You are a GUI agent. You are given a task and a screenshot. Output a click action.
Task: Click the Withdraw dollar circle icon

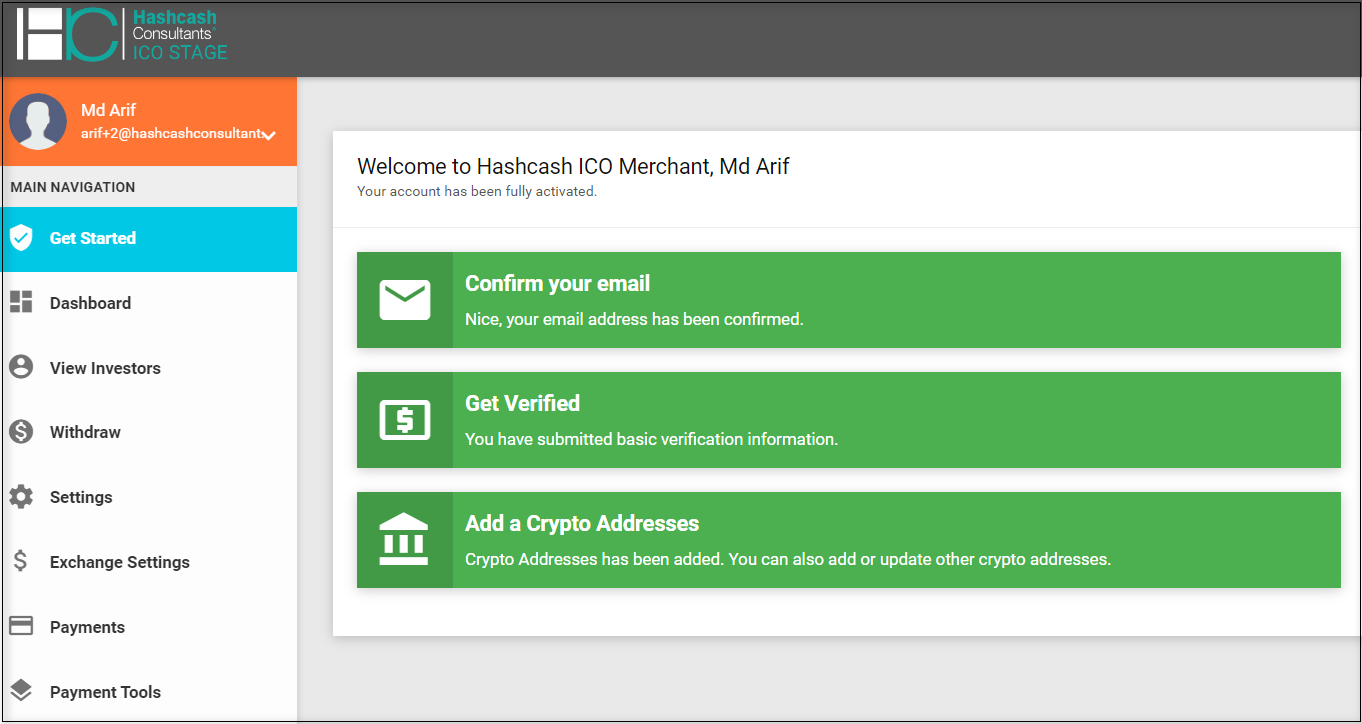[x=21, y=432]
